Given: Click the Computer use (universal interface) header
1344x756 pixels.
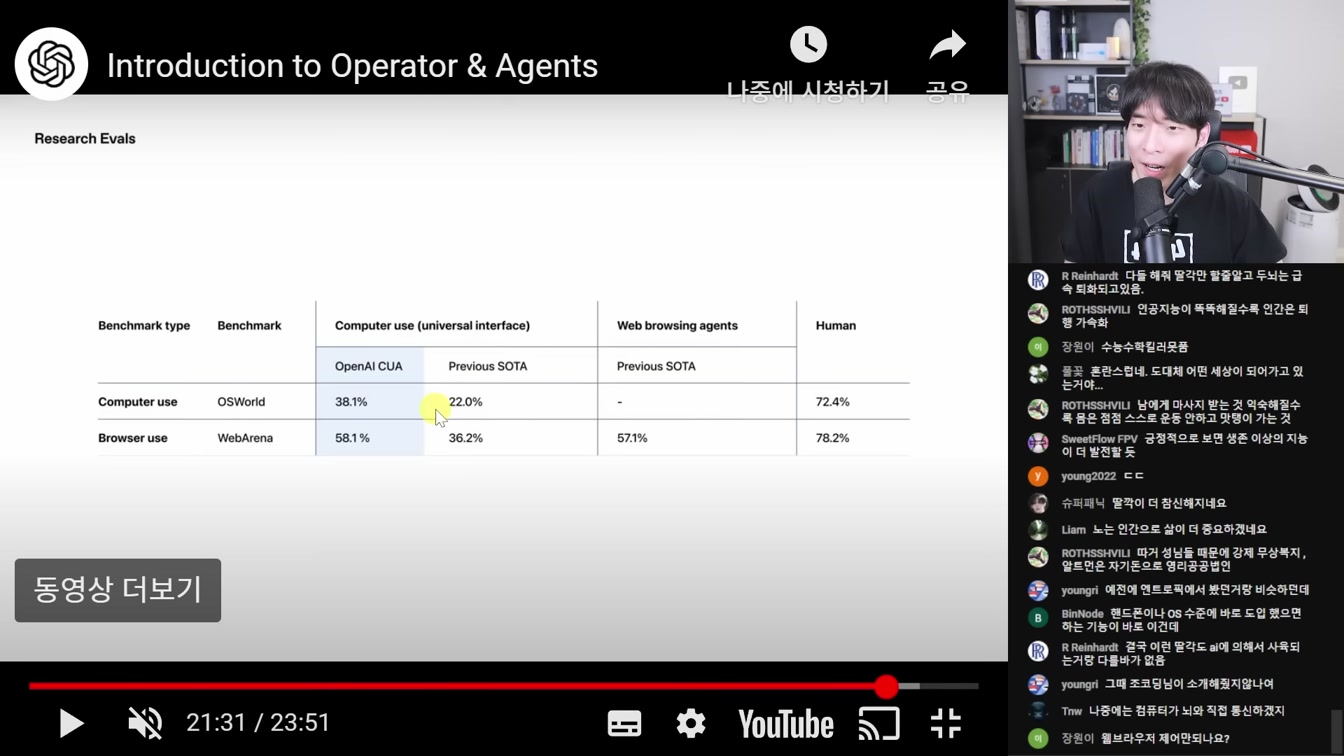Looking at the screenshot, I should (x=432, y=326).
